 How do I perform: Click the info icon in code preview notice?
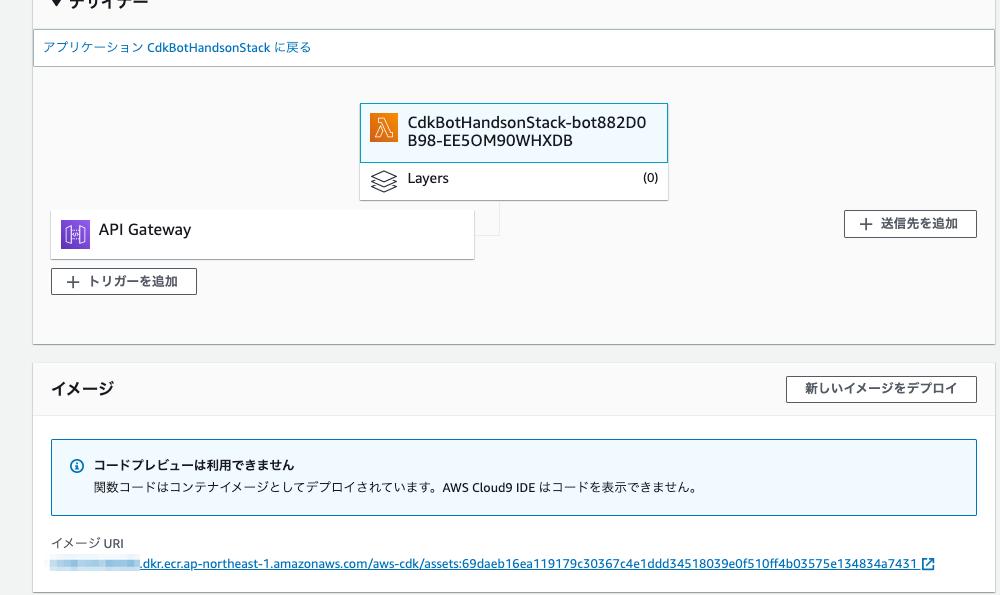[77, 466]
